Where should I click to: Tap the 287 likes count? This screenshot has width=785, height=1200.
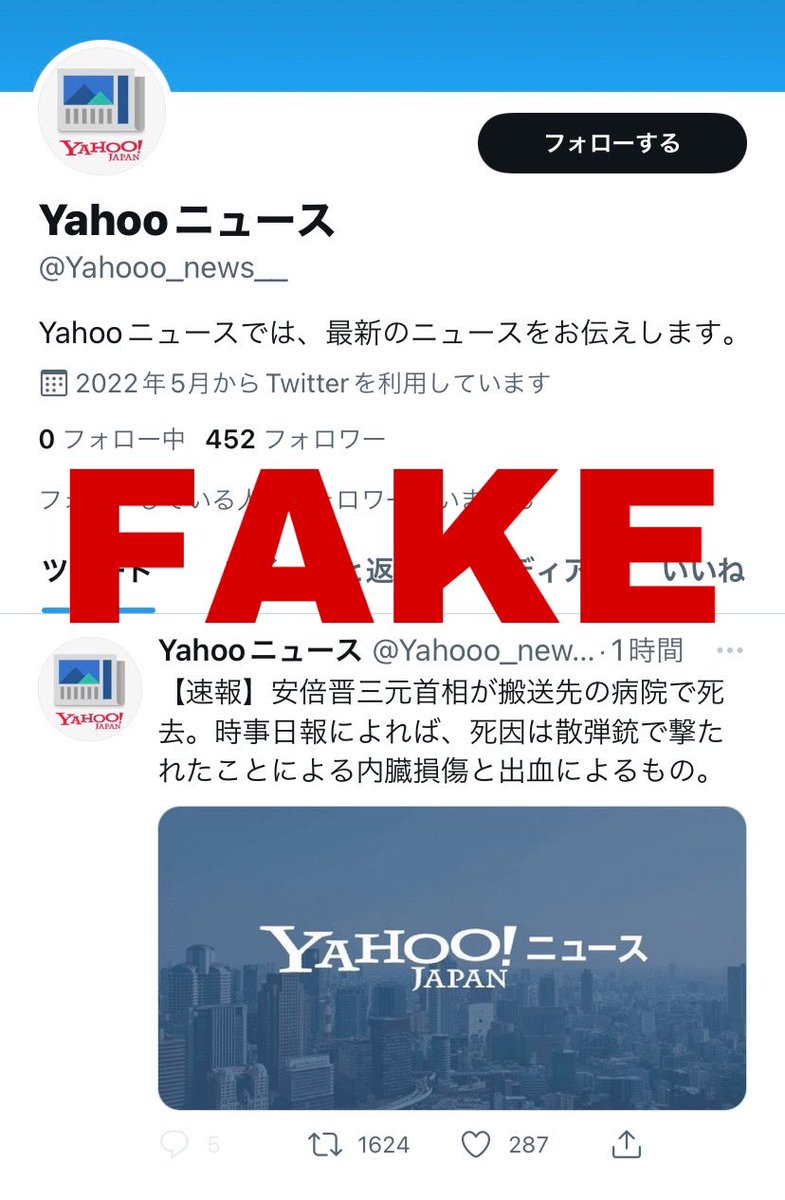529,1145
